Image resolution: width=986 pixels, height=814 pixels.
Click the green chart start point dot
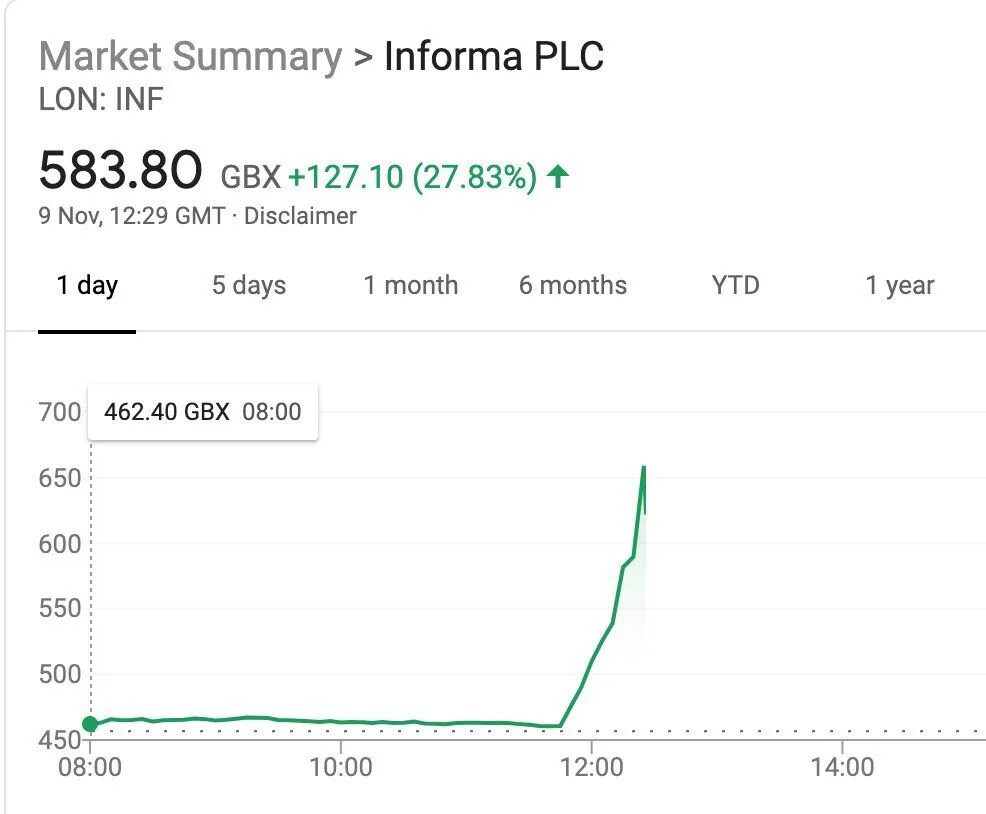(91, 724)
